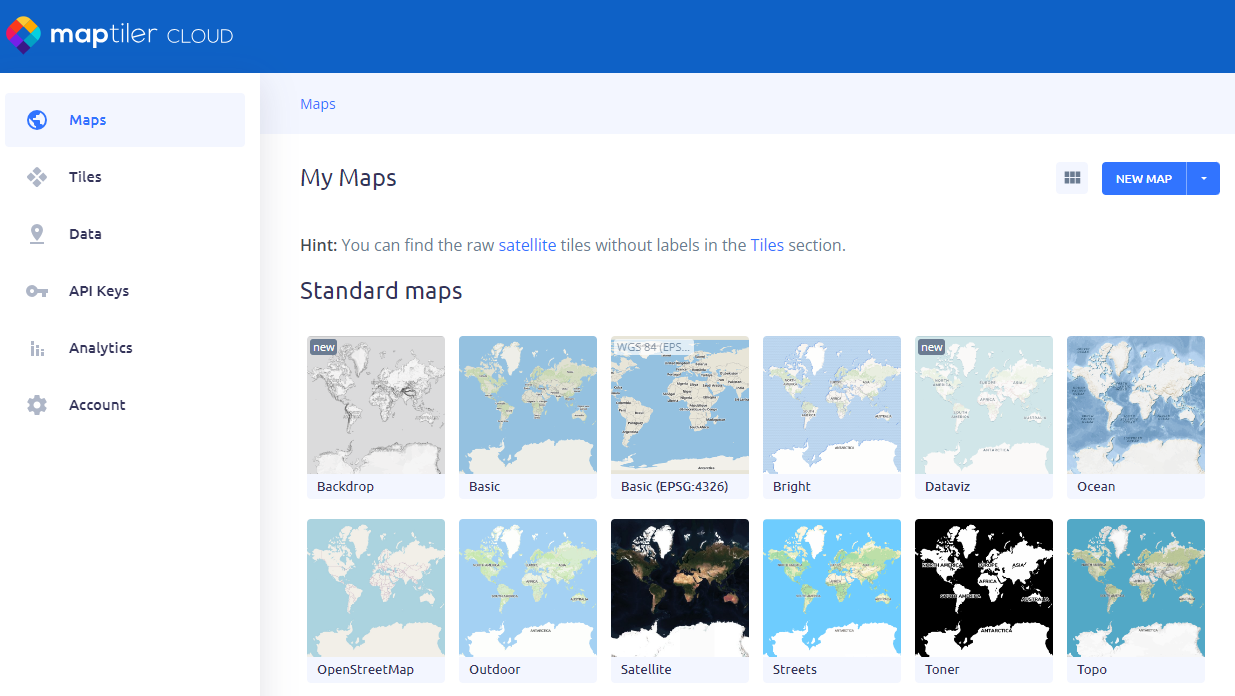This screenshot has width=1235, height=696.
Task: Click the API Keys key icon
Action: 37,291
